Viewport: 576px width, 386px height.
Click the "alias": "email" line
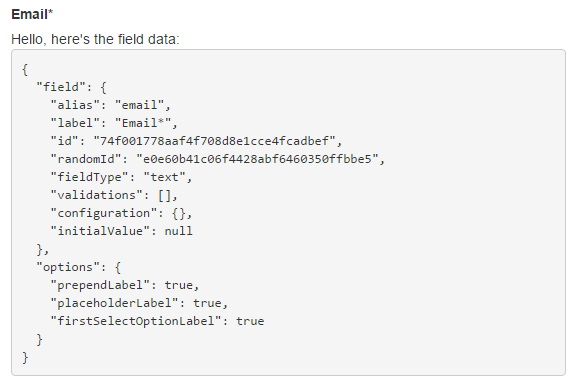point(111,105)
